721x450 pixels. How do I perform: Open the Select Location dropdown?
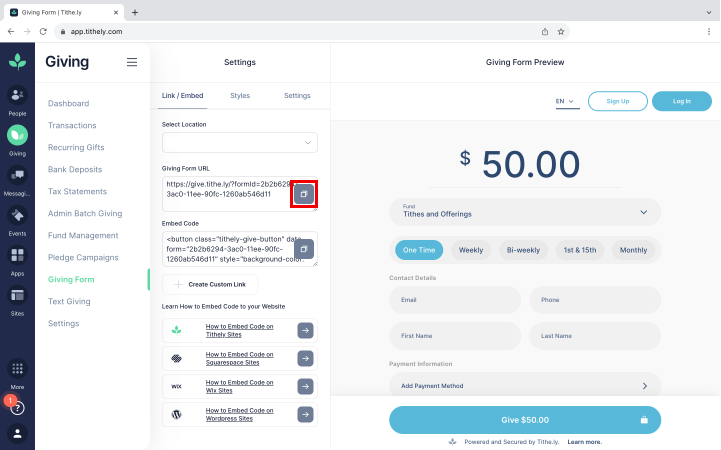coord(240,142)
